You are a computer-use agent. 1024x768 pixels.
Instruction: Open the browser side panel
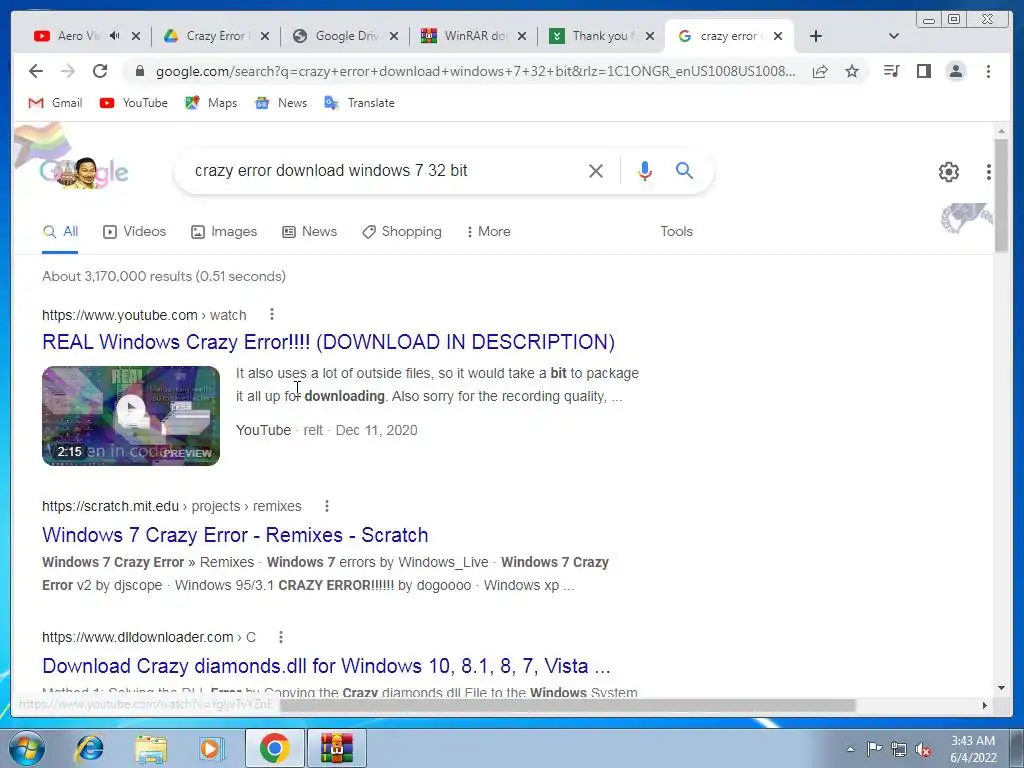click(x=923, y=71)
